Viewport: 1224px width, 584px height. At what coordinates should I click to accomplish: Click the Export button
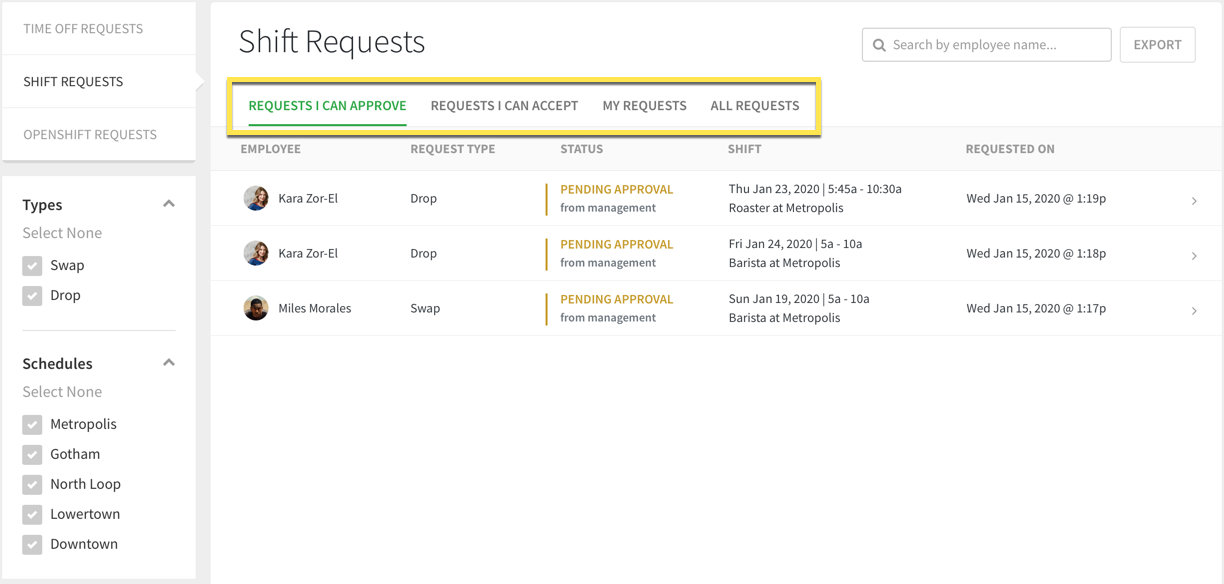(x=1157, y=44)
